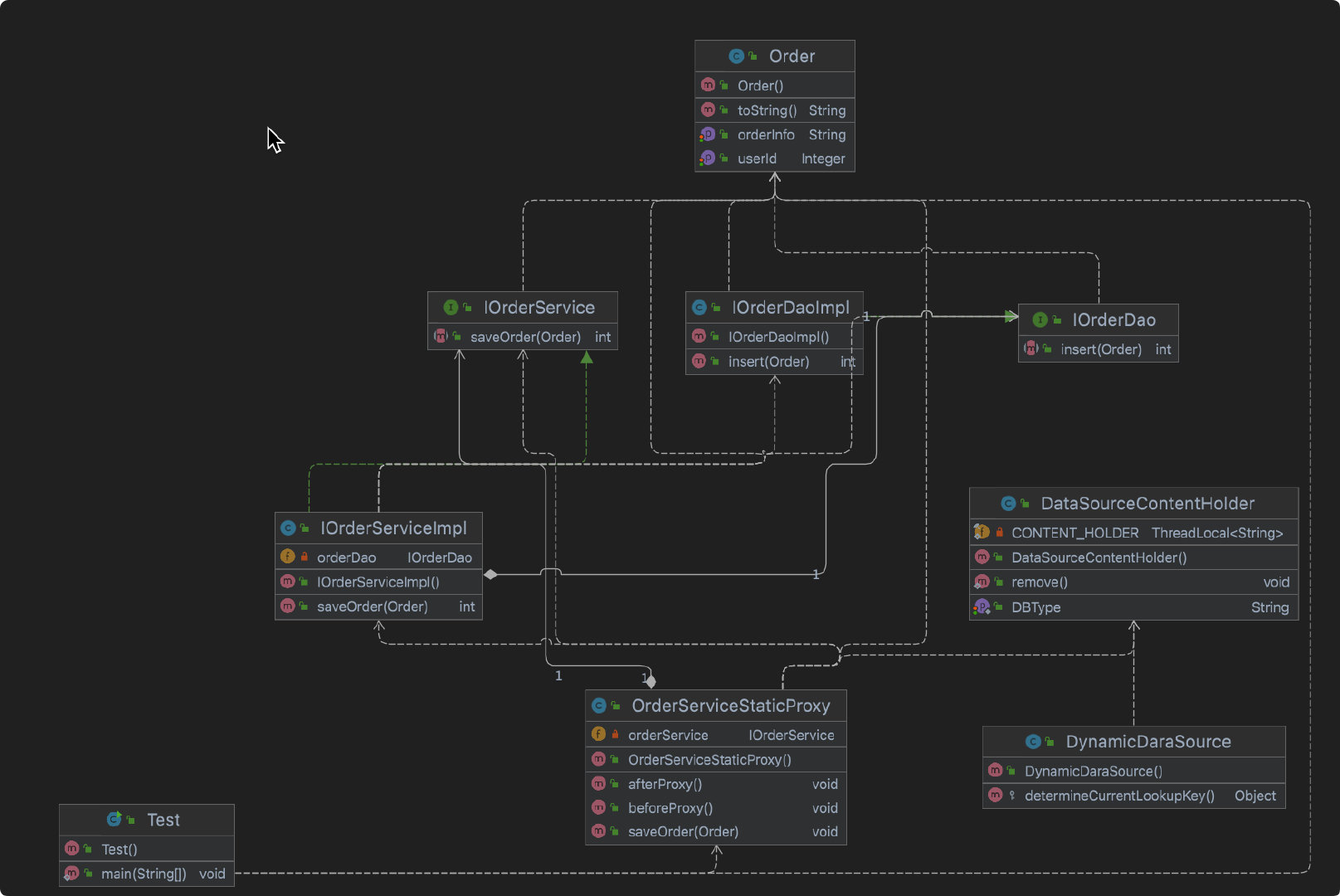The width and height of the screenshot is (1340, 896).
Task: Select the afterProxy() void row
Action: [x=716, y=784]
